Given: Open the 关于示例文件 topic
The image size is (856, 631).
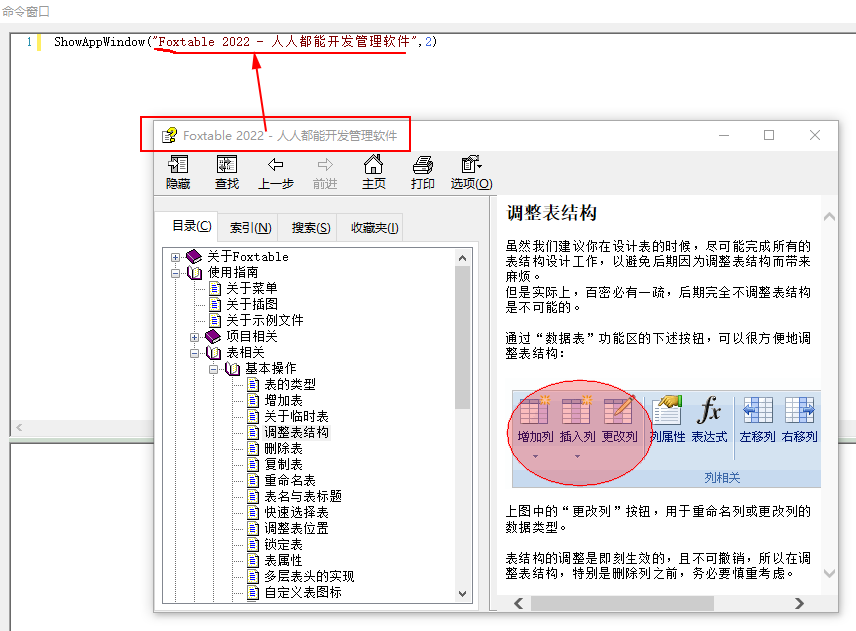Looking at the screenshot, I should (x=265, y=320).
